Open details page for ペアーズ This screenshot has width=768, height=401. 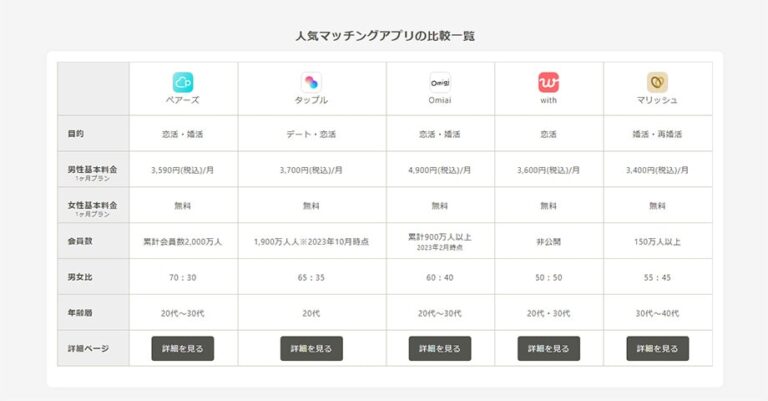pyautogui.click(x=183, y=348)
